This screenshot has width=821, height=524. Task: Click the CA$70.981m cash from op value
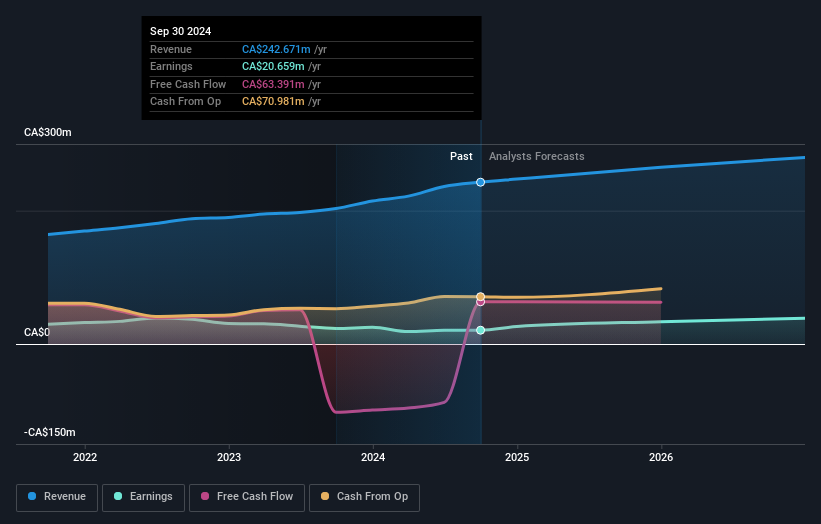273,102
